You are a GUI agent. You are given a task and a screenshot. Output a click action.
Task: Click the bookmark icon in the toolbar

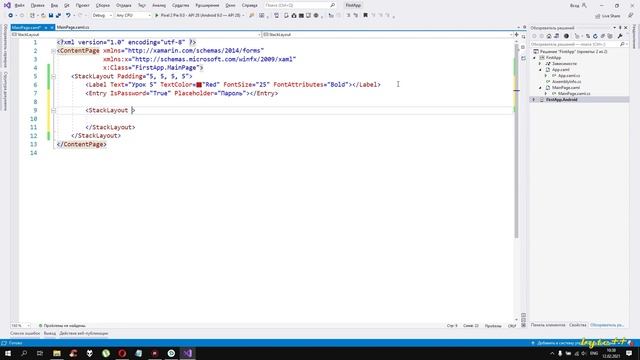pos(365,15)
